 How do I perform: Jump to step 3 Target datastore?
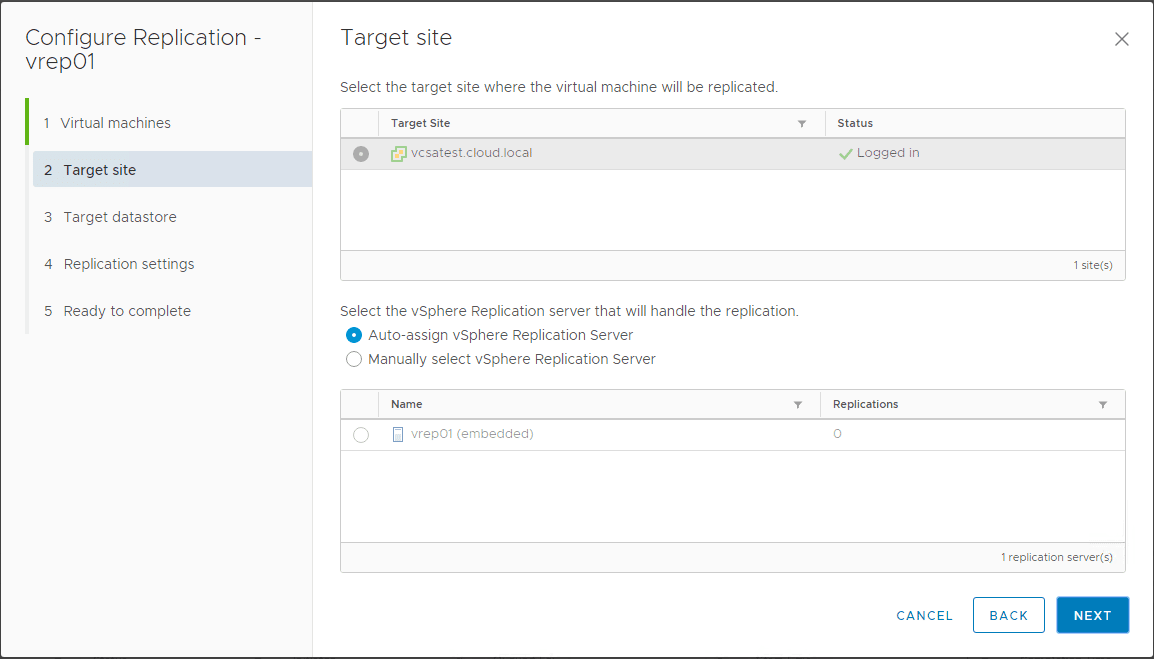(x=119, y=217)
